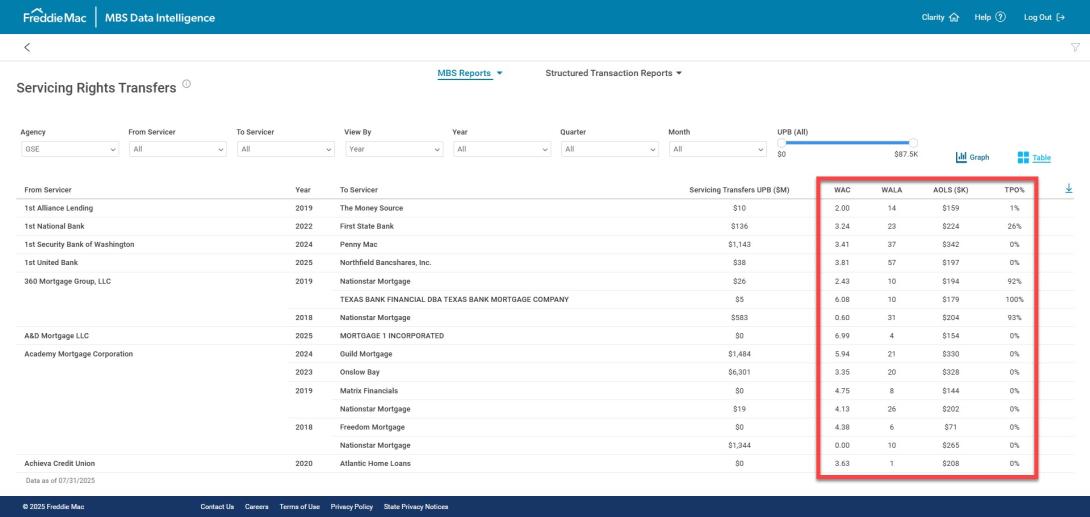Open the Privacy Policy link

pyautogui.click(x=352, y=507)
